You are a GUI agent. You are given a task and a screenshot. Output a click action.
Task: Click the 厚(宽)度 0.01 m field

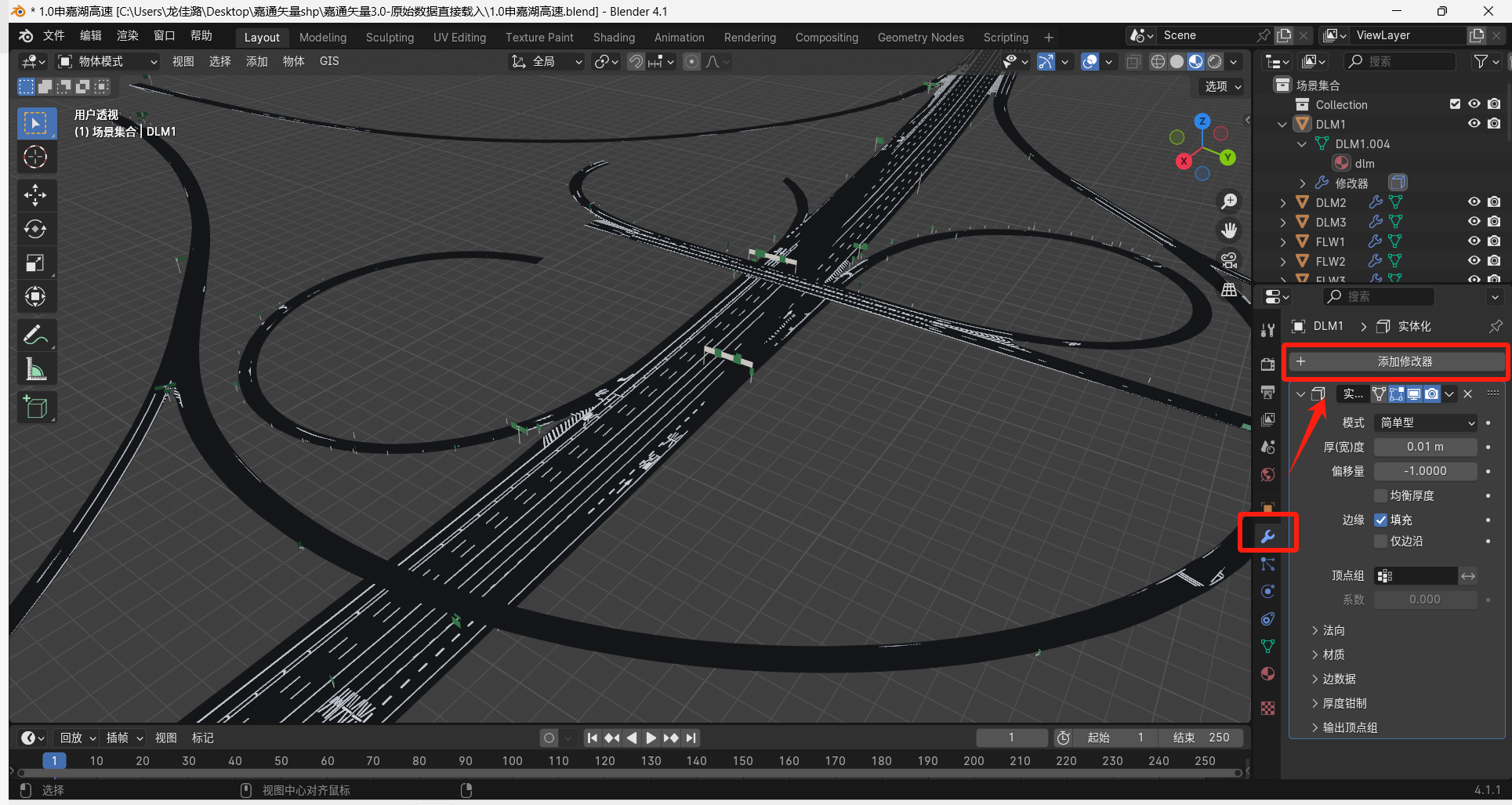[x=1426, y=447]
